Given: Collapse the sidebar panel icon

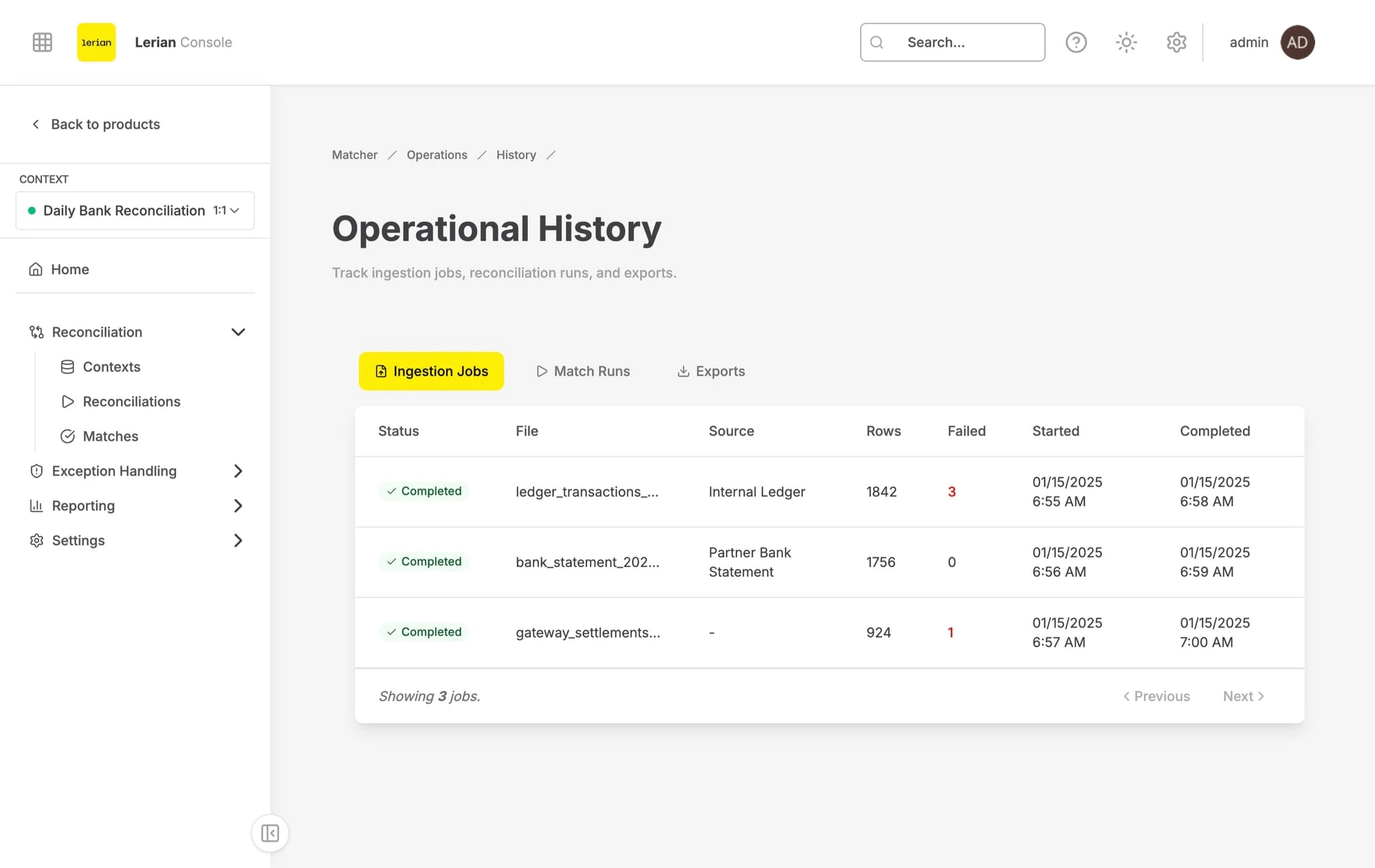Looking at the screenshot, I should [x=270, y=833].
